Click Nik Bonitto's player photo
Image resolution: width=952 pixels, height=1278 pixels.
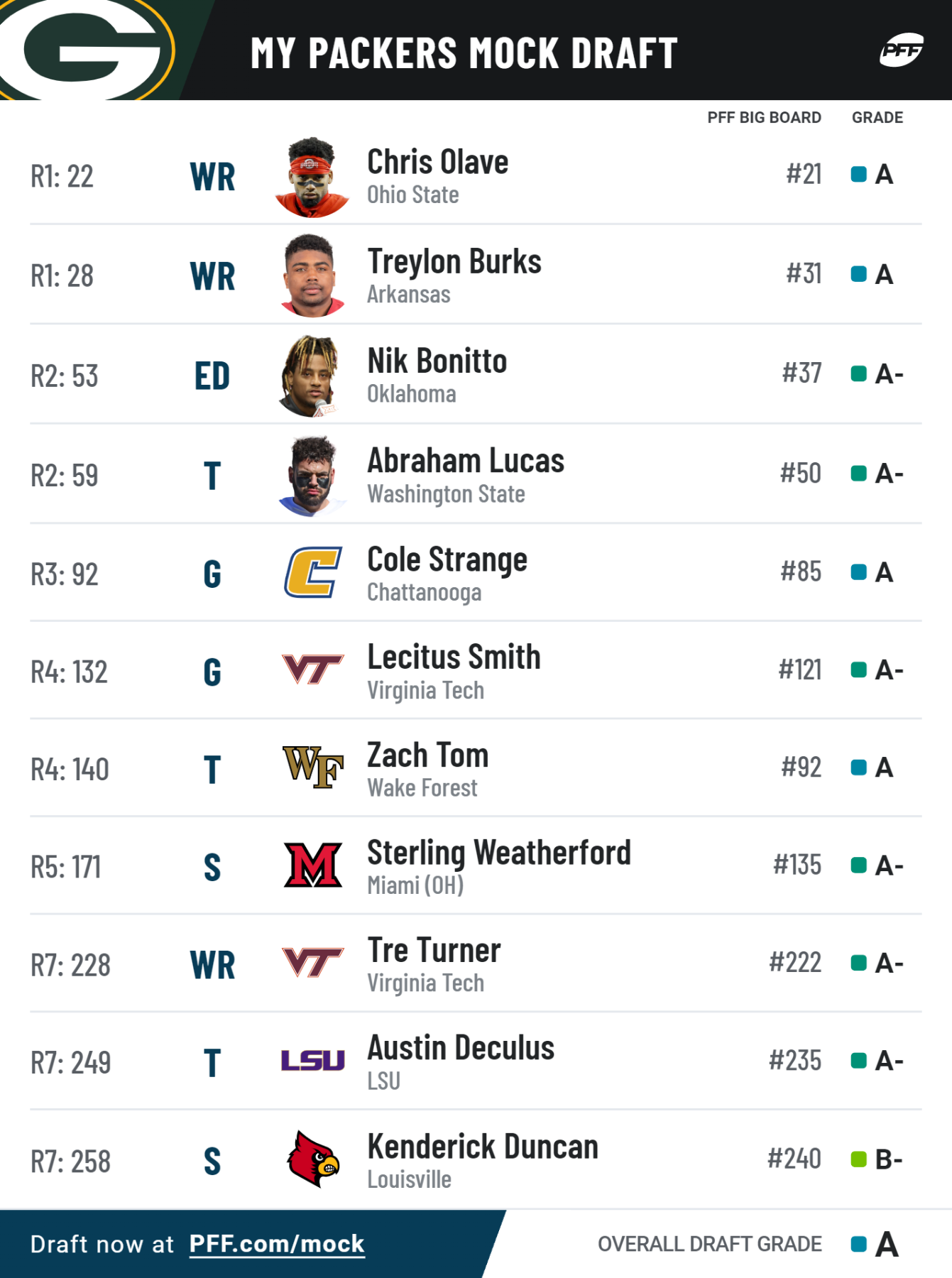310,376
